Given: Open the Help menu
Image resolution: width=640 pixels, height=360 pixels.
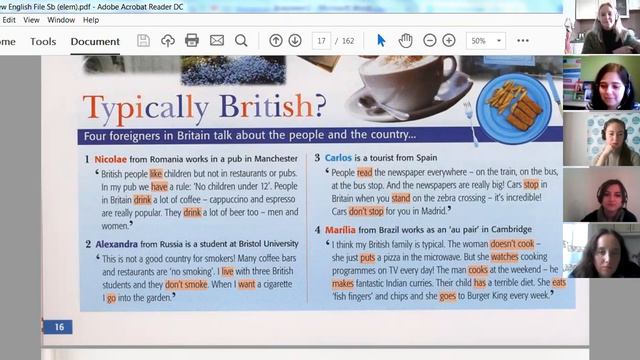Looking at the screenshot, I should pos(91,20).
